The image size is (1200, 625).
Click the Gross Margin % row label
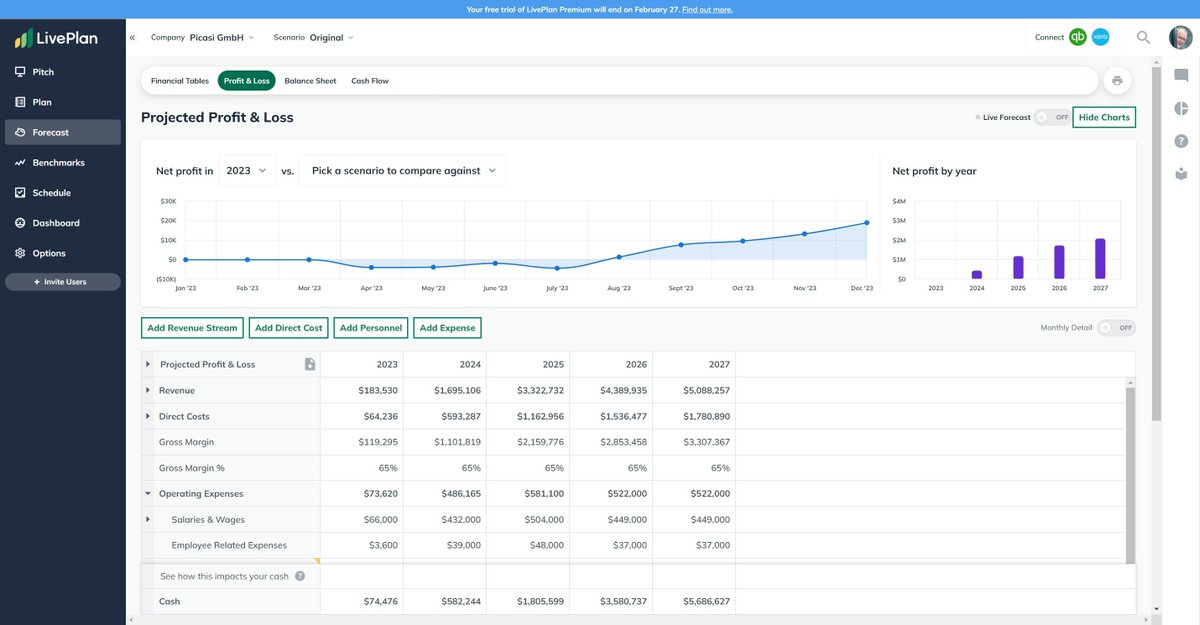[191, 468]
